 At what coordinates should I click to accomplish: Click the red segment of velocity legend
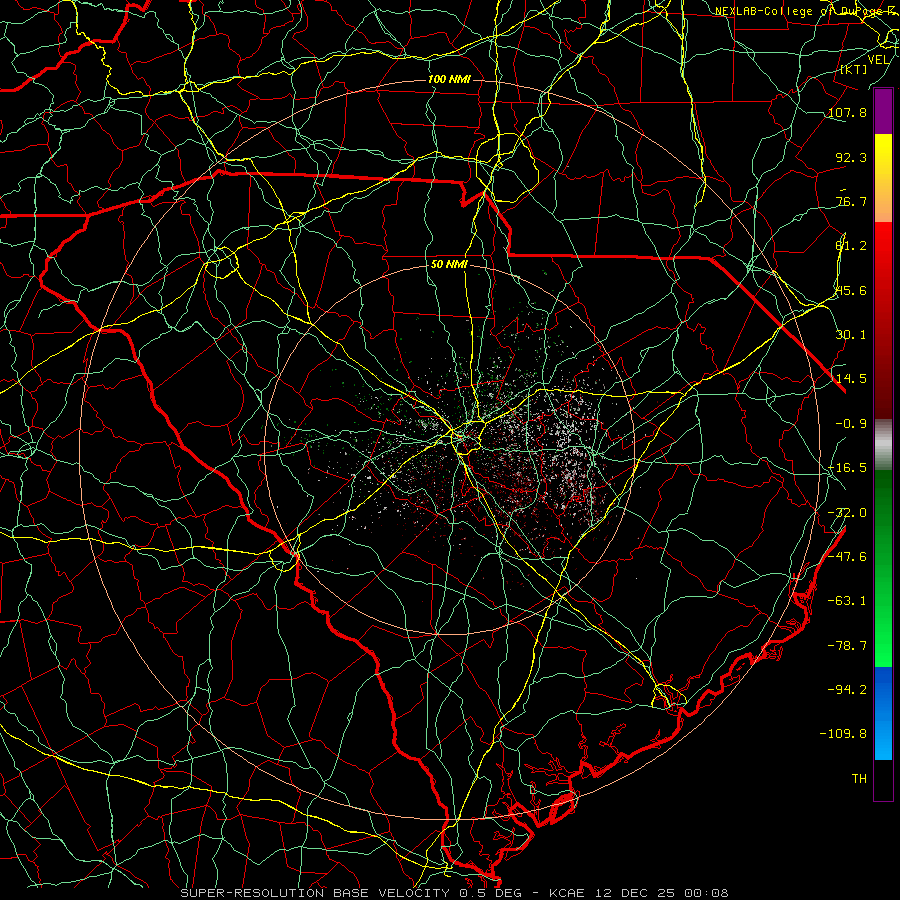[x=883, y=320]
